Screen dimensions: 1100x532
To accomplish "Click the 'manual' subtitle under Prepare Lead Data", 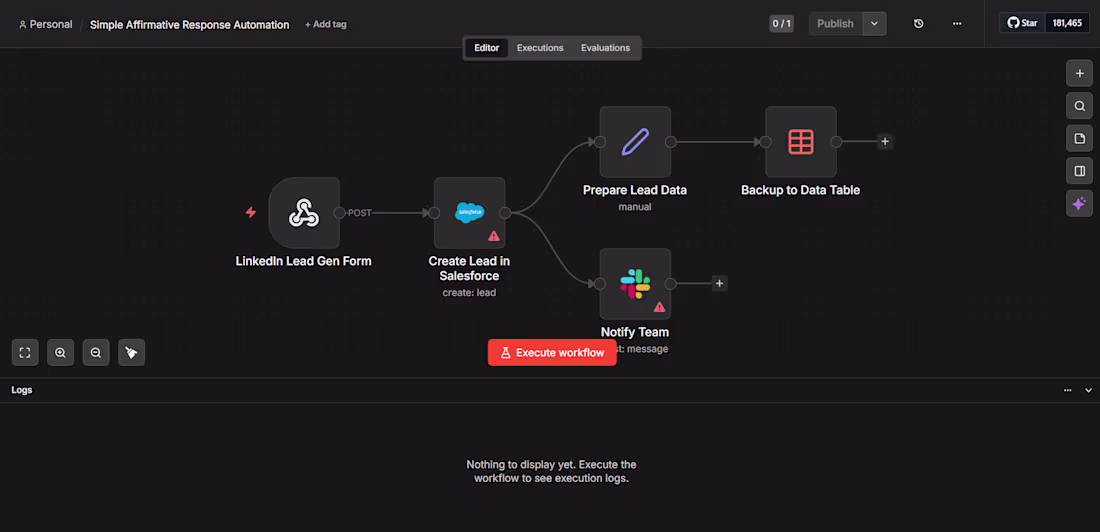I will coord(635,207).
